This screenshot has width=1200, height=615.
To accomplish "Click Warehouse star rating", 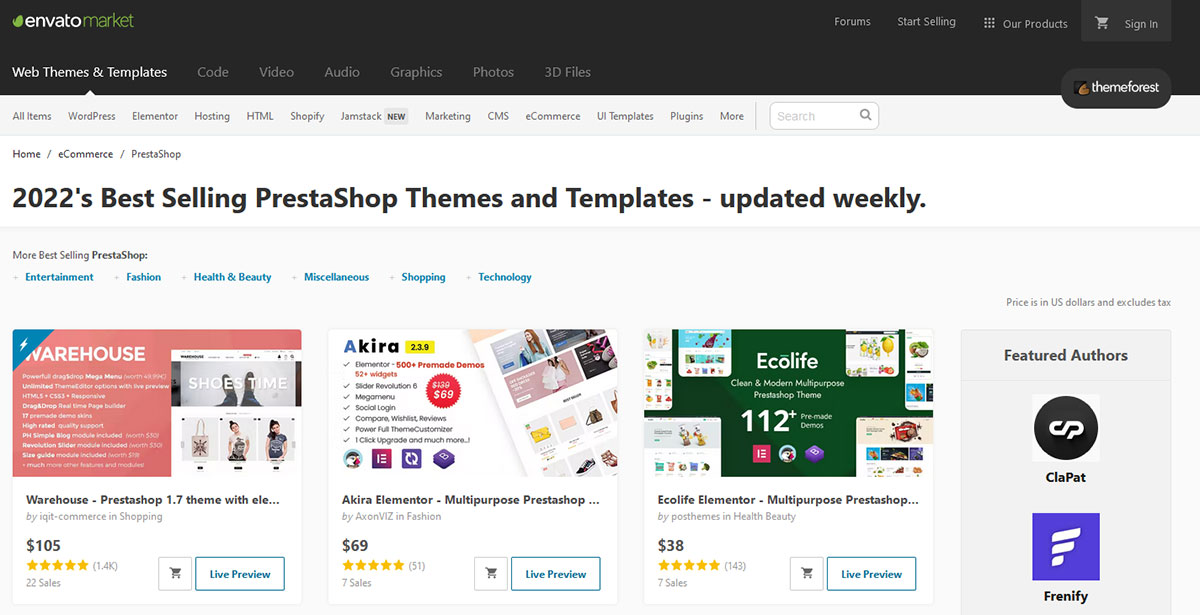I will [57, 566].
